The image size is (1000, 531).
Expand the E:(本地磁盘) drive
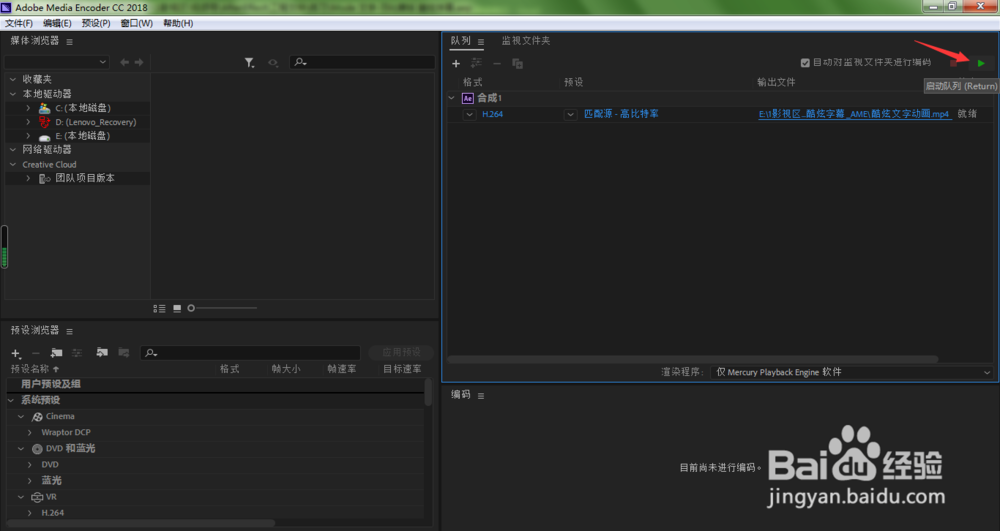tap(28, 136)
